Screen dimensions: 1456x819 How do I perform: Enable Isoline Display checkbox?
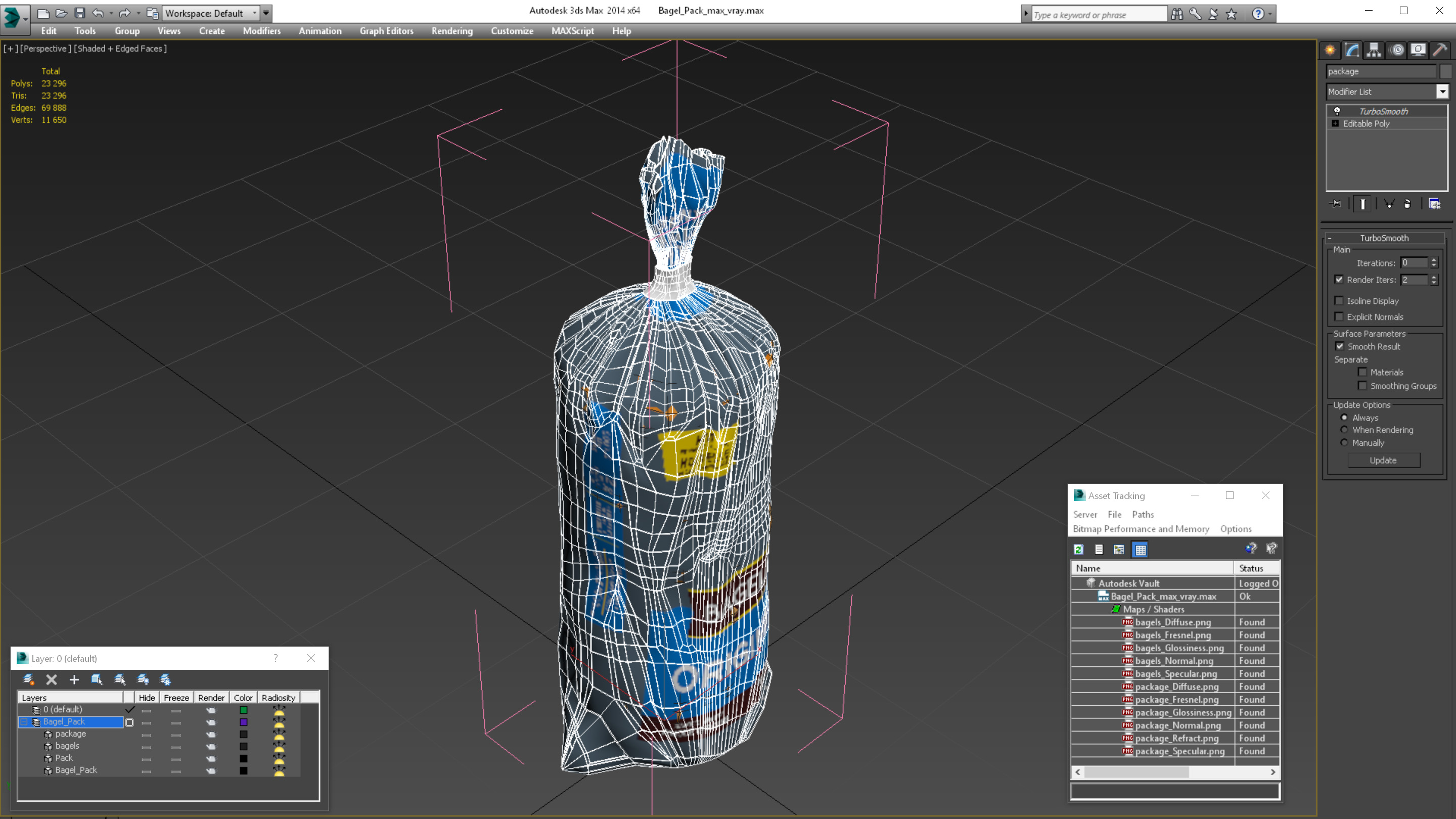pyautogui.click(x=1338, y=301)
